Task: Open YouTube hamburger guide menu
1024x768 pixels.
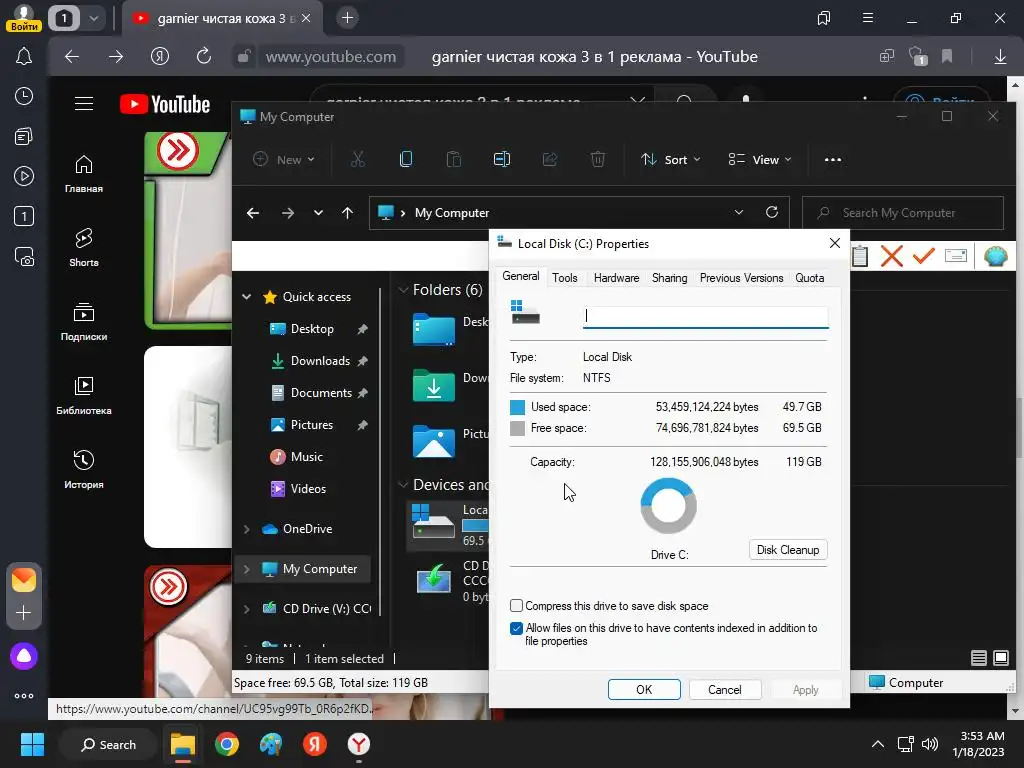Action: point(84,104)
